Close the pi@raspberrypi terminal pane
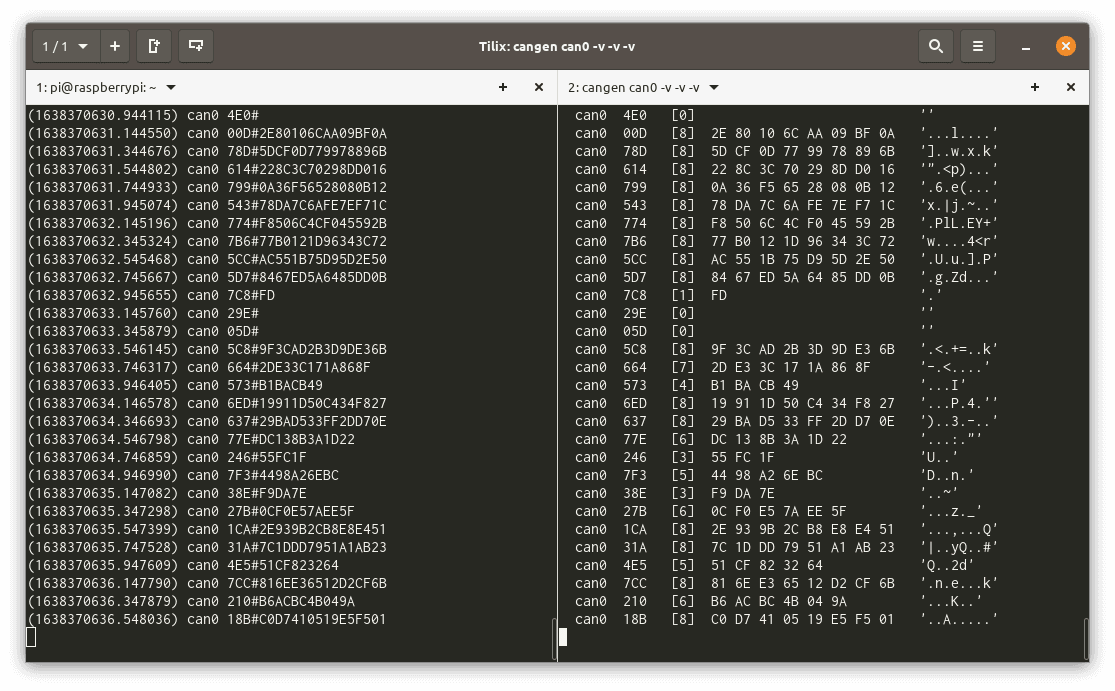The width and height of the screenshot is (1115, 691). tap(539, 87)
